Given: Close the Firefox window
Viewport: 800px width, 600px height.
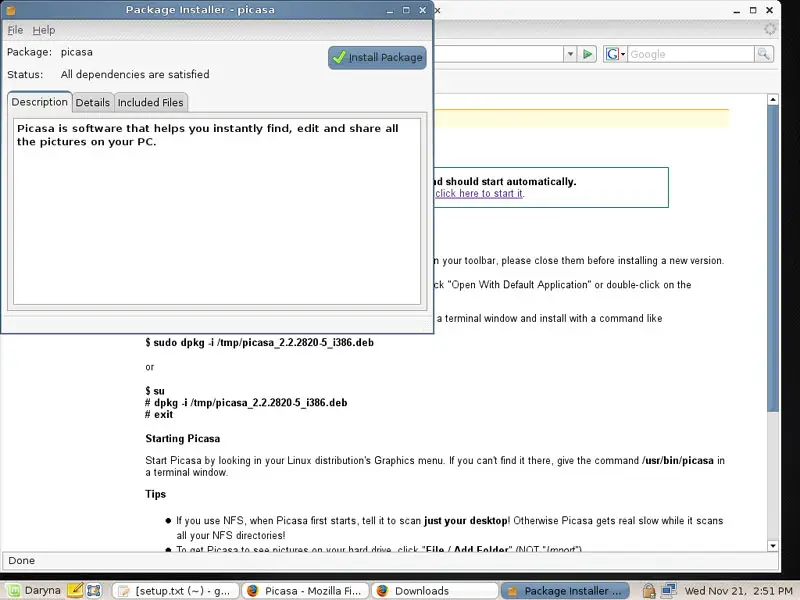Looking at the screenshot, I should coord(769,10).
